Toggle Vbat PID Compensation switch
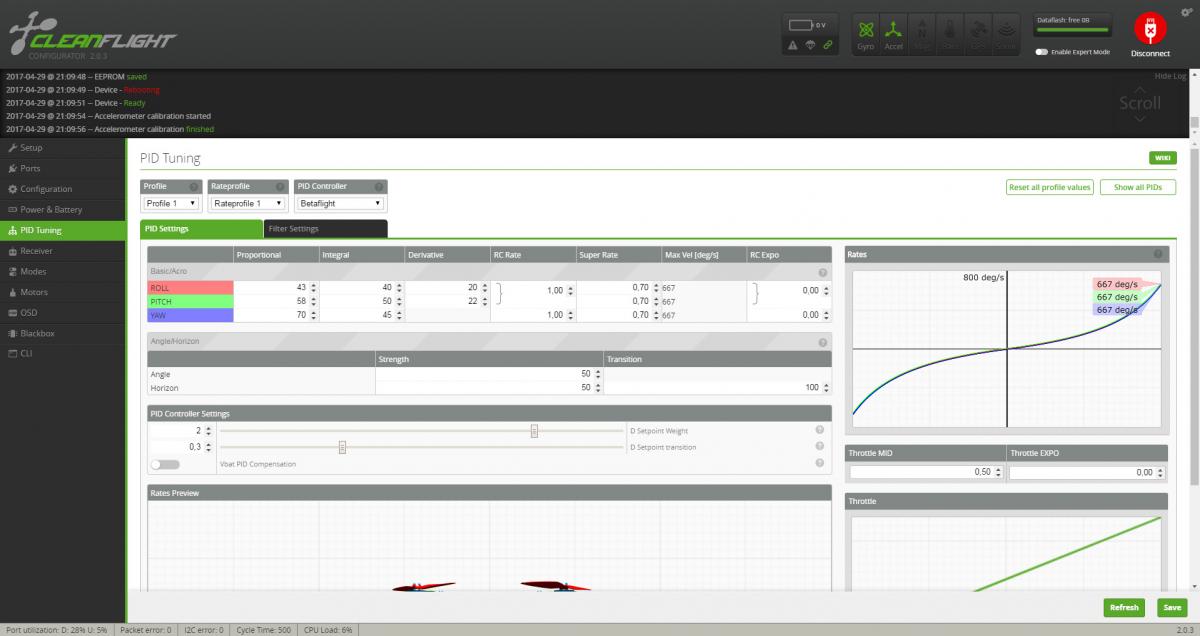Screen dimensions: 1200x636 165,464
